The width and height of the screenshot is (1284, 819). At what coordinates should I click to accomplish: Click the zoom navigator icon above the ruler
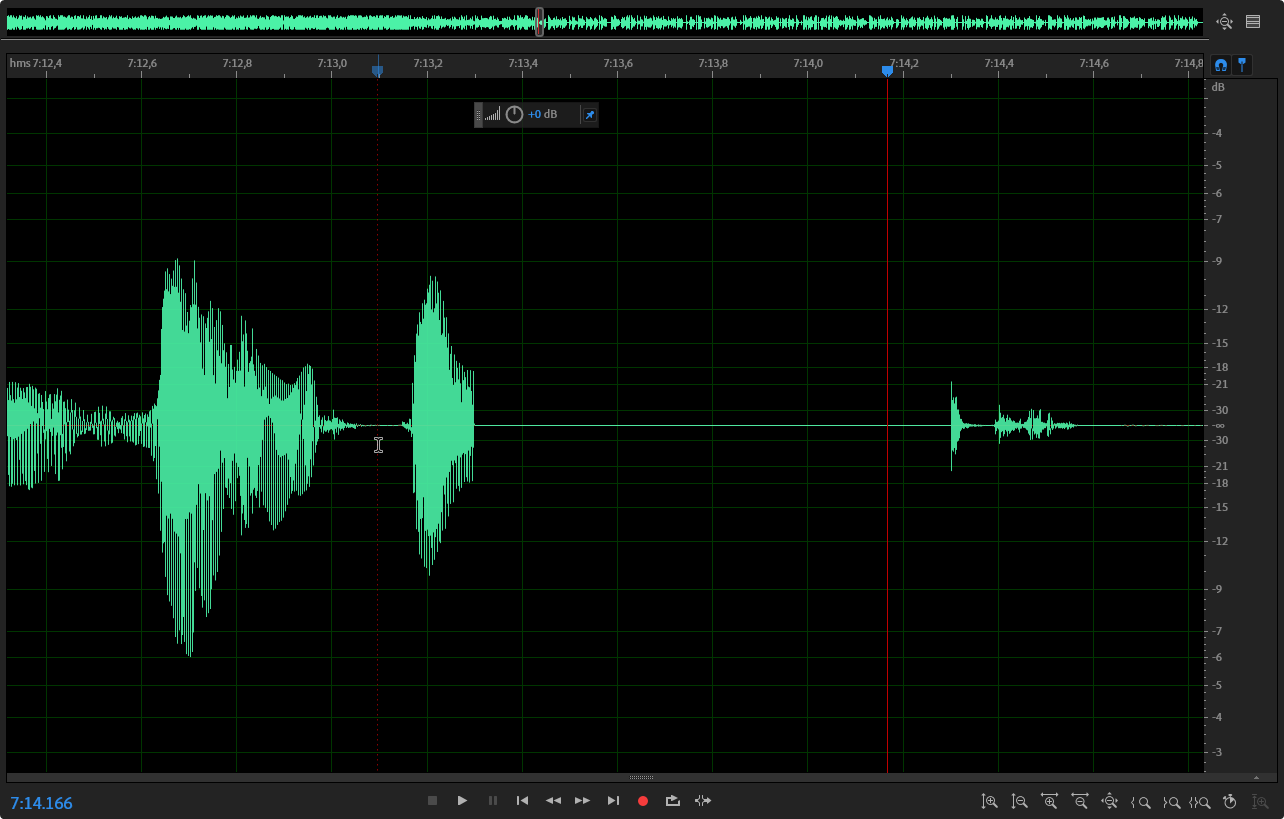click(x=1224, y=21)
